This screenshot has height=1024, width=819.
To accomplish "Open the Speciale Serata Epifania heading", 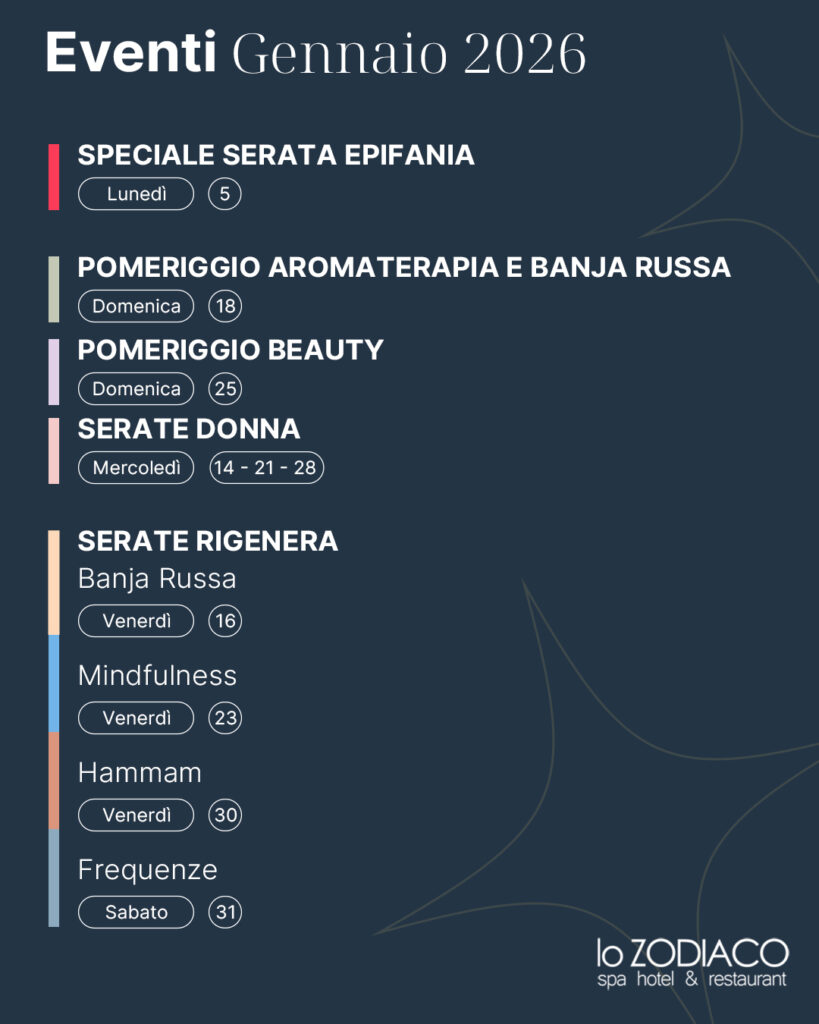I will (276, 155).
